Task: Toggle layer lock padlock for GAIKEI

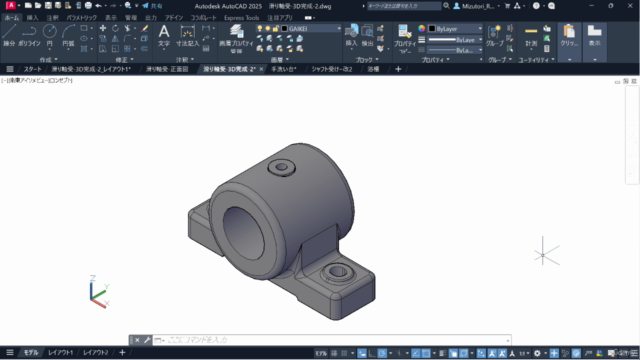Action: [276, 28]
